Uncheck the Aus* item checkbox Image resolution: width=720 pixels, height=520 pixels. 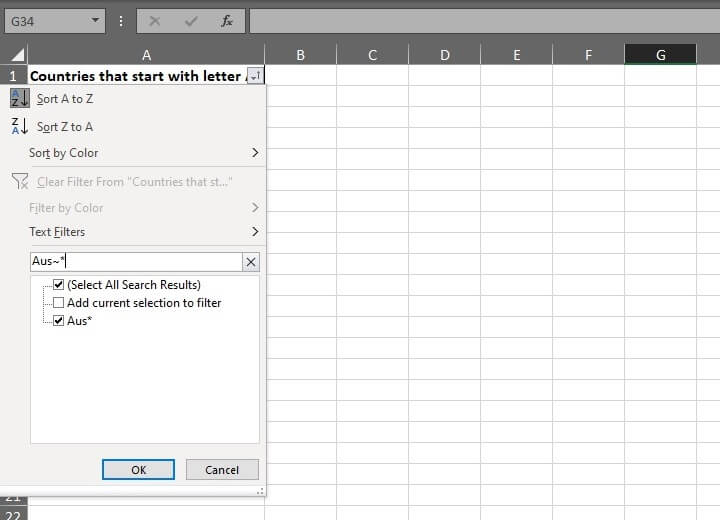click(x=58, y=321)
